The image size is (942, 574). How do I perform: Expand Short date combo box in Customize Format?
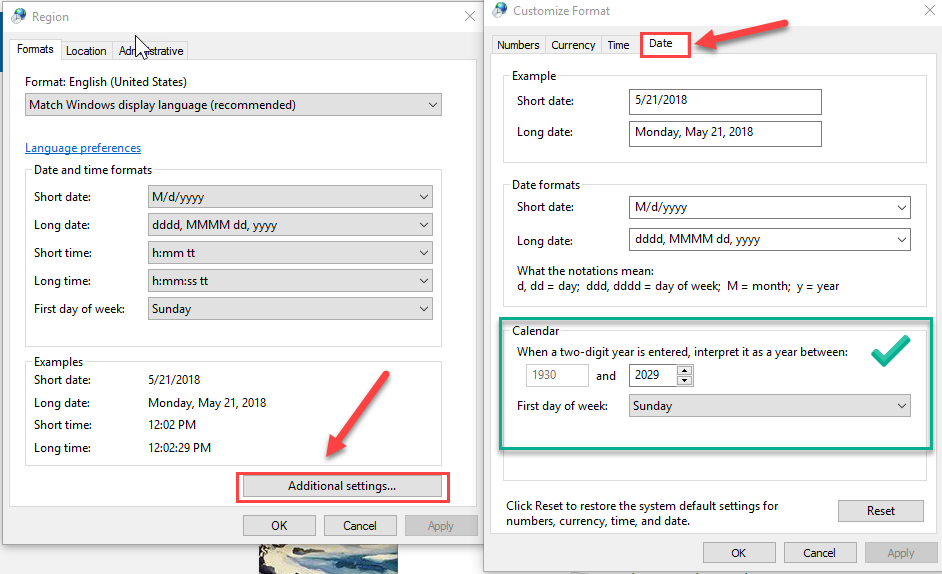point(770,207)
